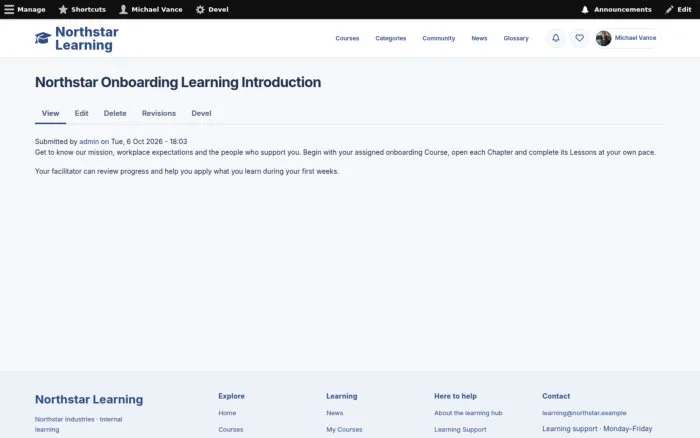700x438 pixels.
Task: Open the Learning Support footer link
Action: point(460,430)
